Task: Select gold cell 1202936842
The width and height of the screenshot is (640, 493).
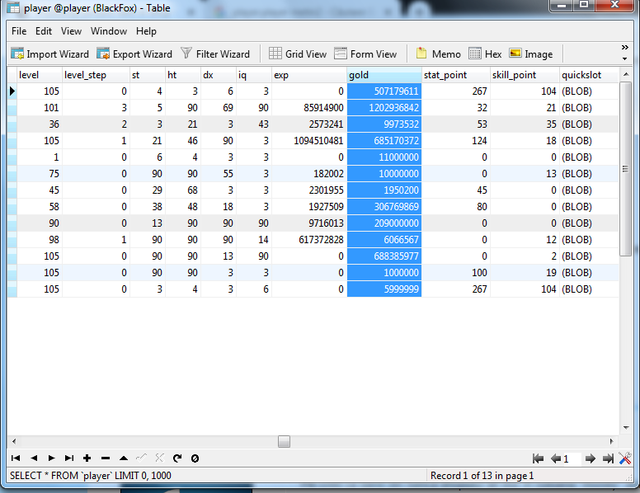Action: (384, 108)
